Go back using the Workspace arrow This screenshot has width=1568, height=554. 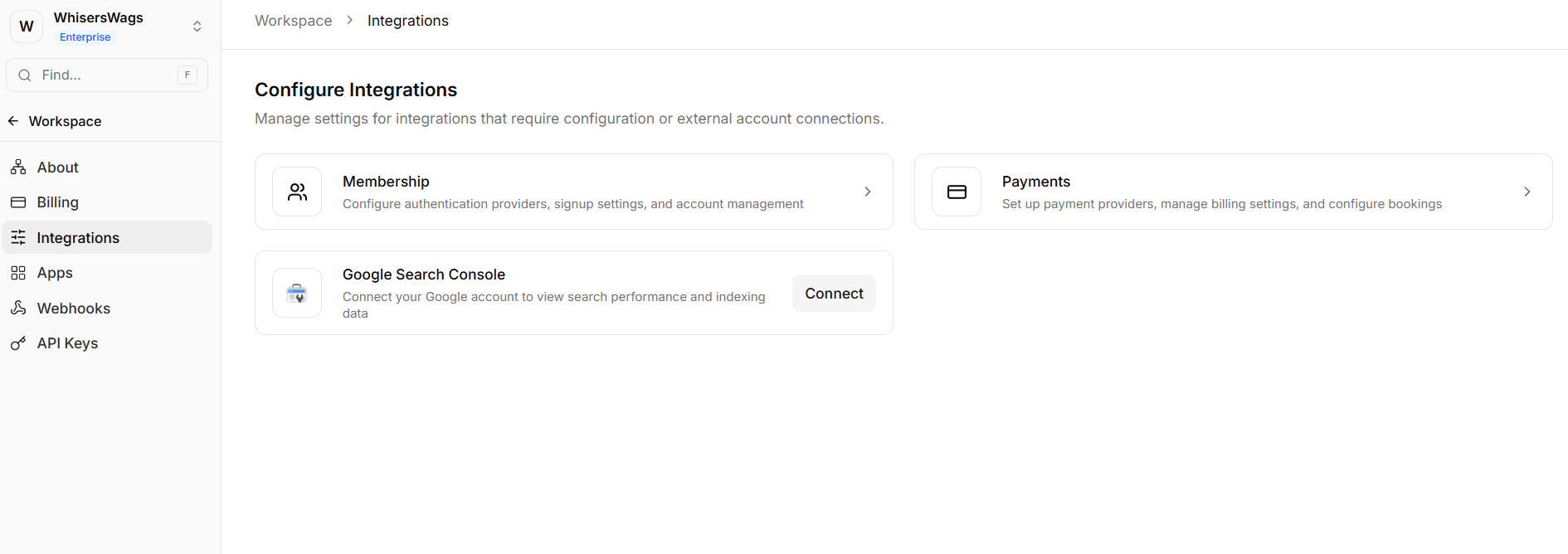13,121
